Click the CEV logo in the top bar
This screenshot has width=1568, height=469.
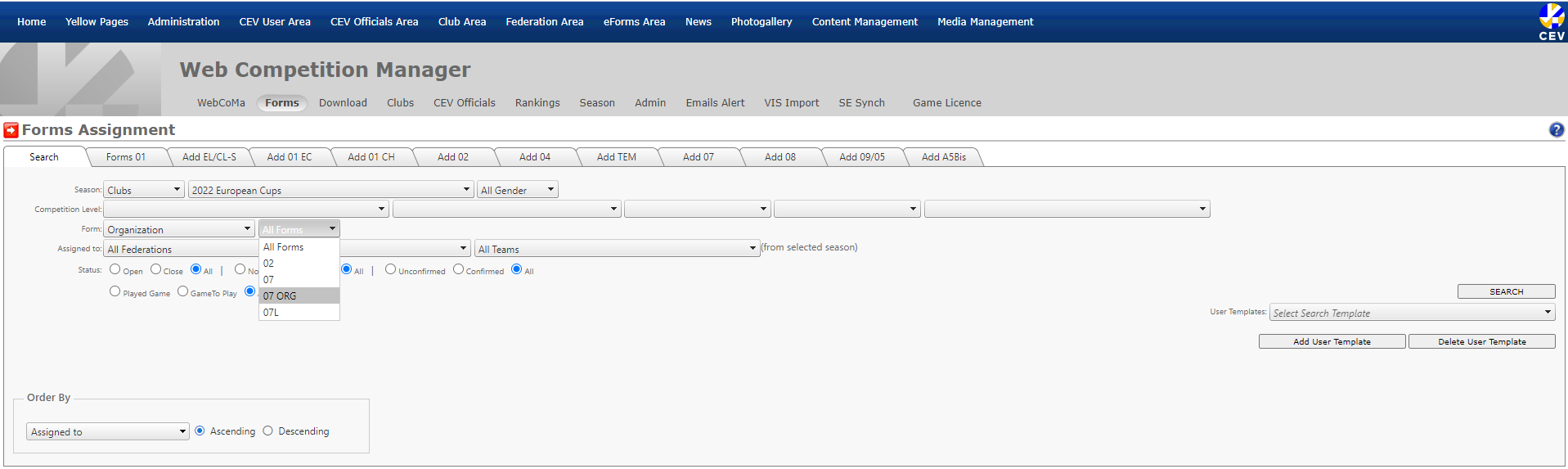click(1552, 21)
